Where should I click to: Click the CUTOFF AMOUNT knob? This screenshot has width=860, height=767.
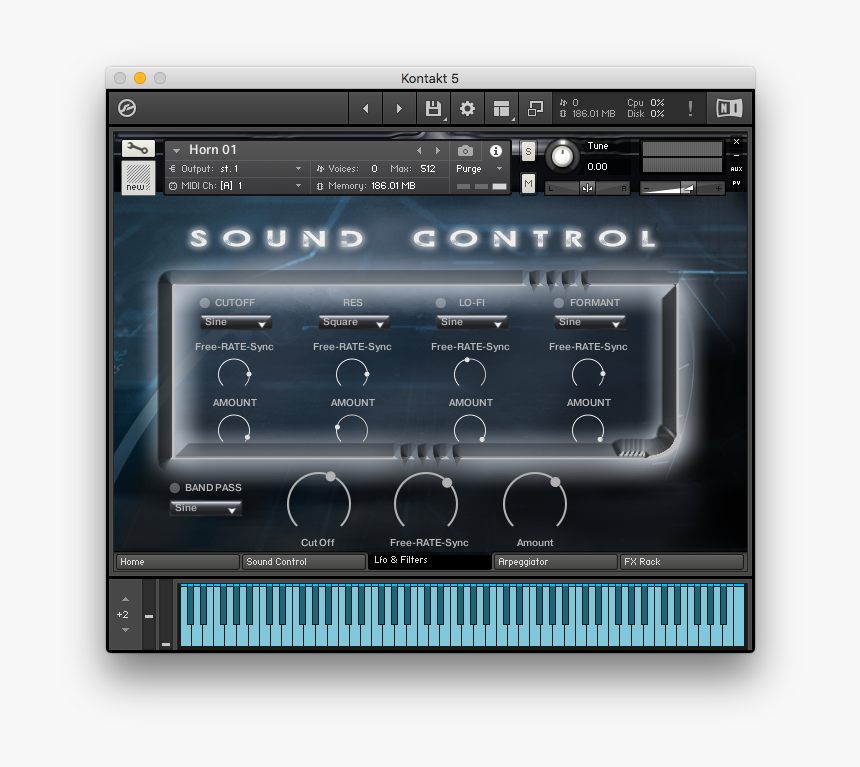point(234,429)
